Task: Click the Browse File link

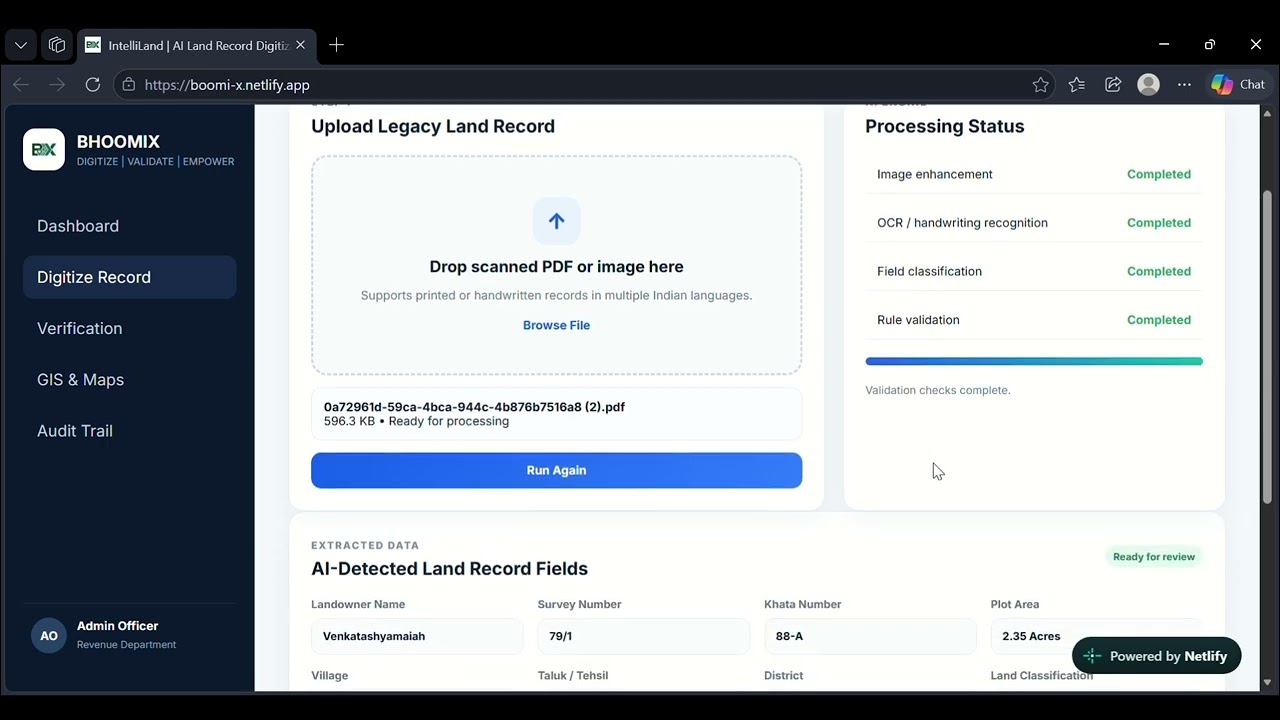Action: [x=557, y=325]
